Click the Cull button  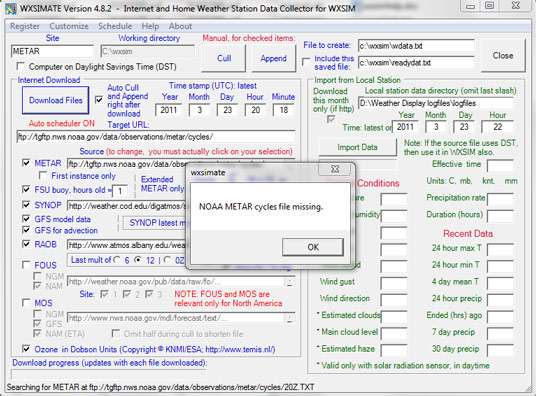224,58
